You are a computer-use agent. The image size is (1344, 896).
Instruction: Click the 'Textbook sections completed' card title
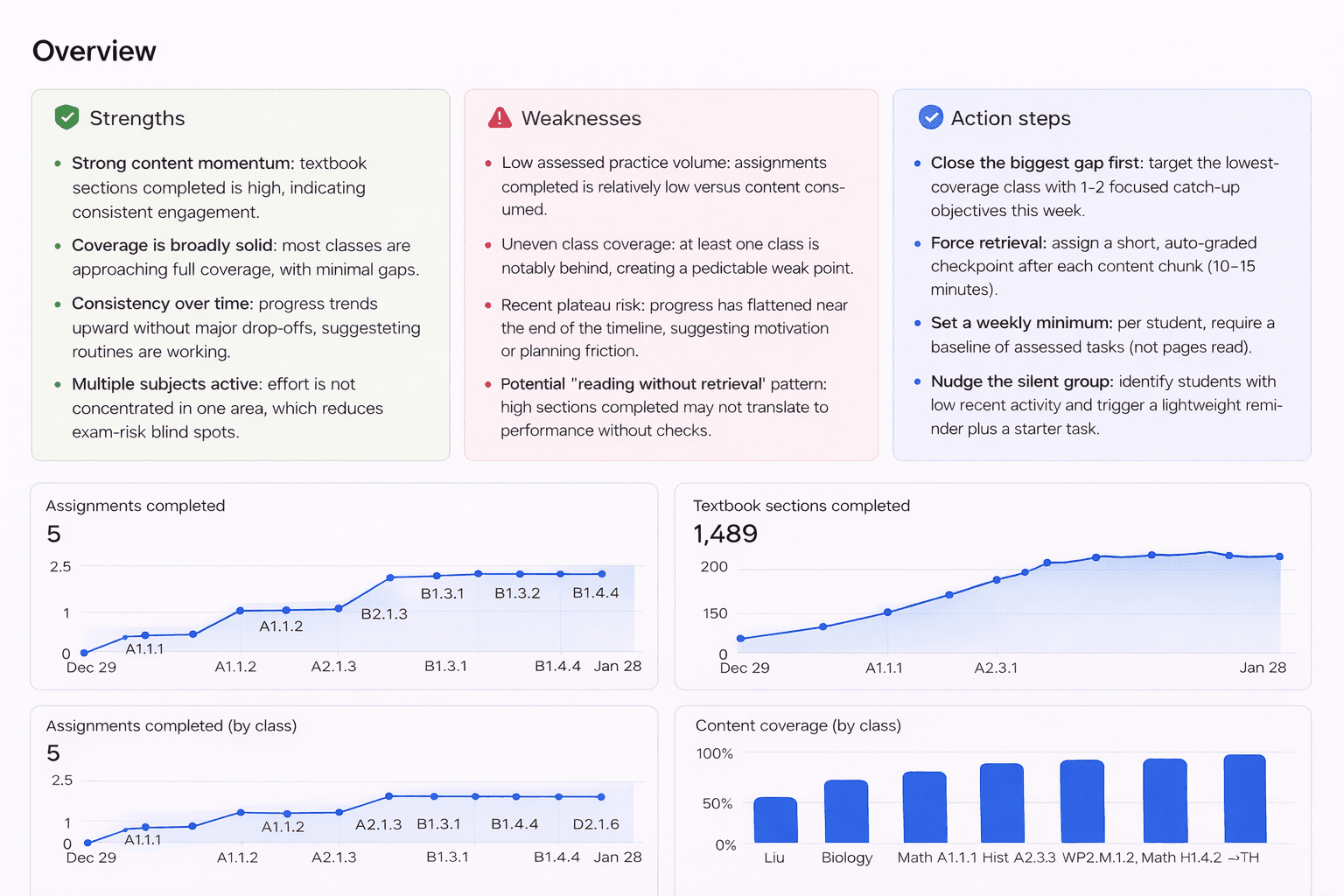801,506
